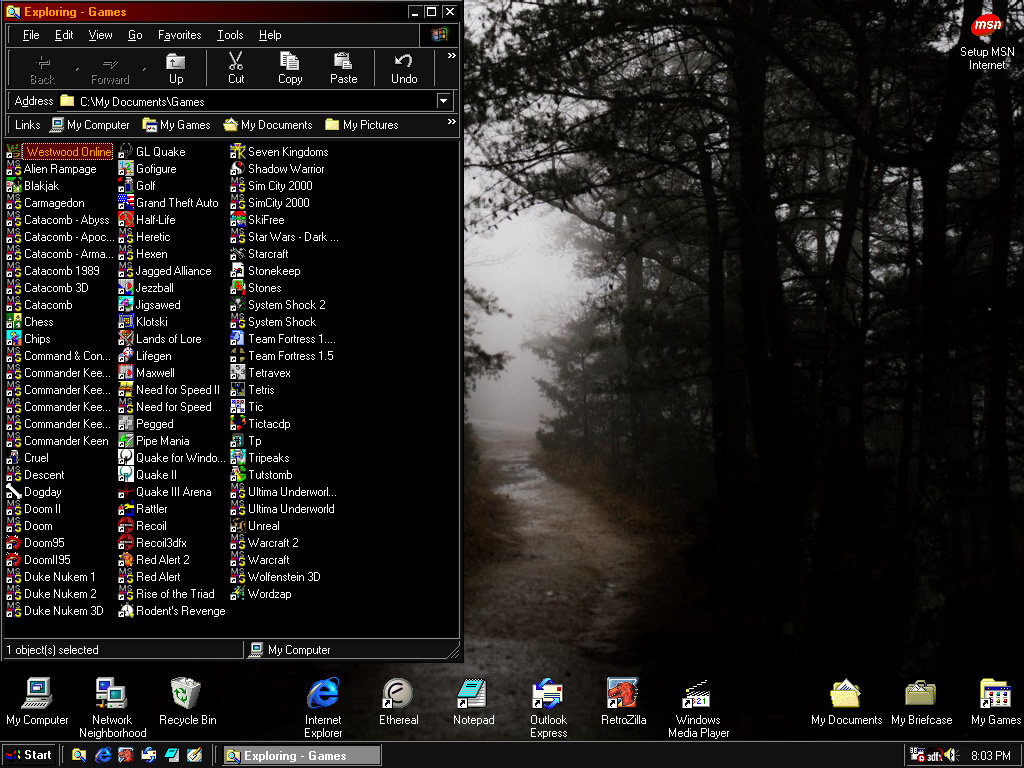
Task: Click the Internet Explorer desktop icon
Action: pos(323,708)
